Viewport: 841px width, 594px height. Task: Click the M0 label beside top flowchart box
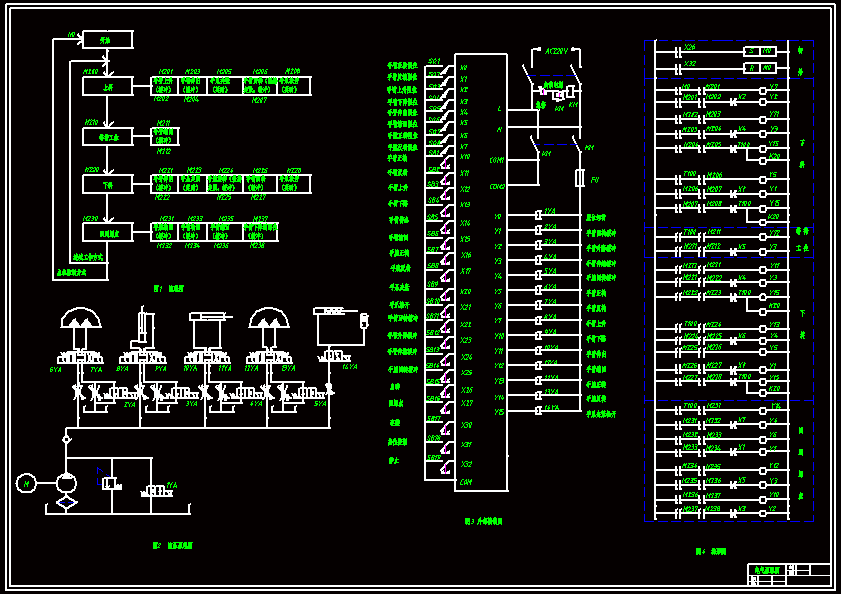[x=71, y=35]
